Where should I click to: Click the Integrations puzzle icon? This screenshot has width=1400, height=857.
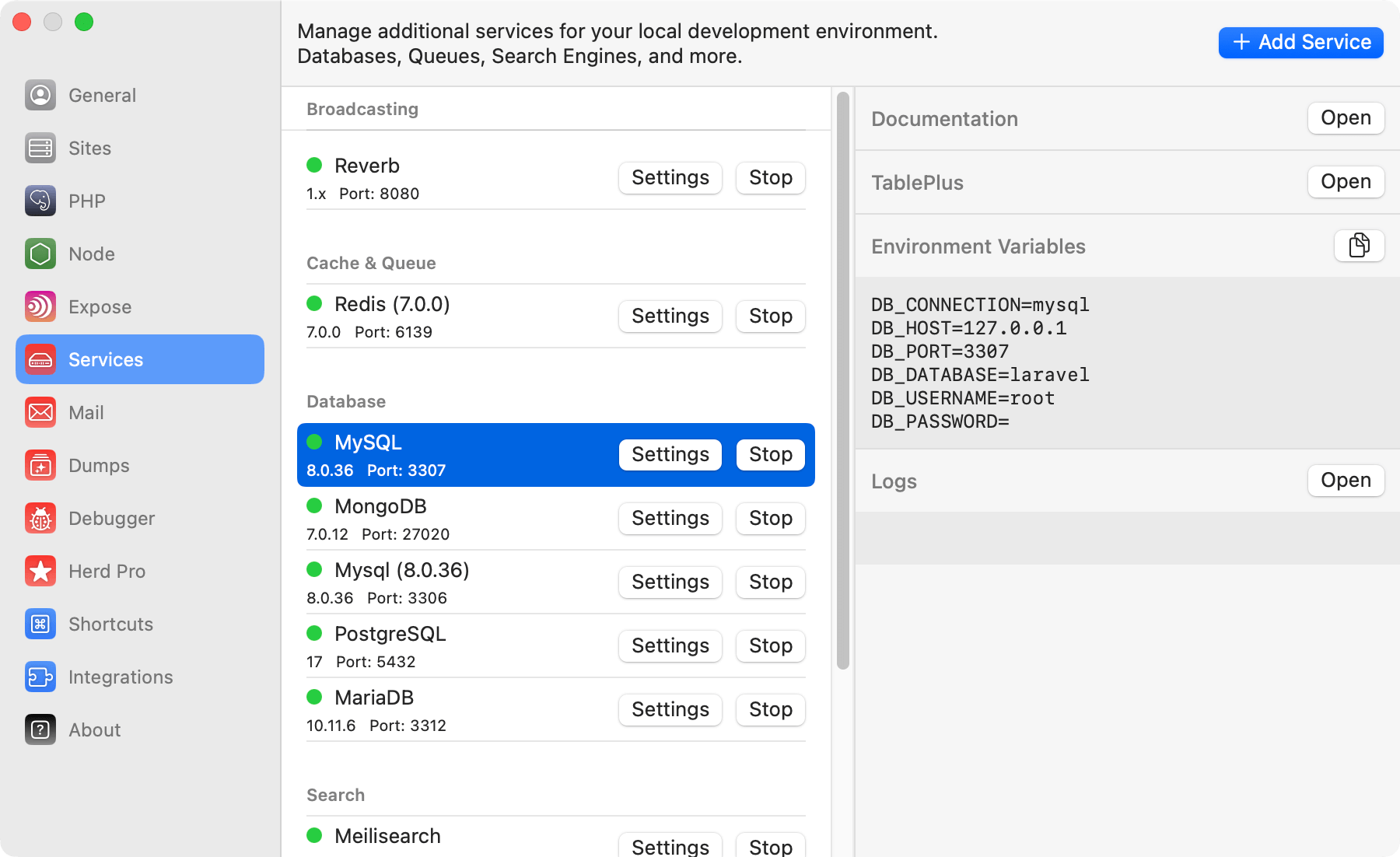point(40,677)
